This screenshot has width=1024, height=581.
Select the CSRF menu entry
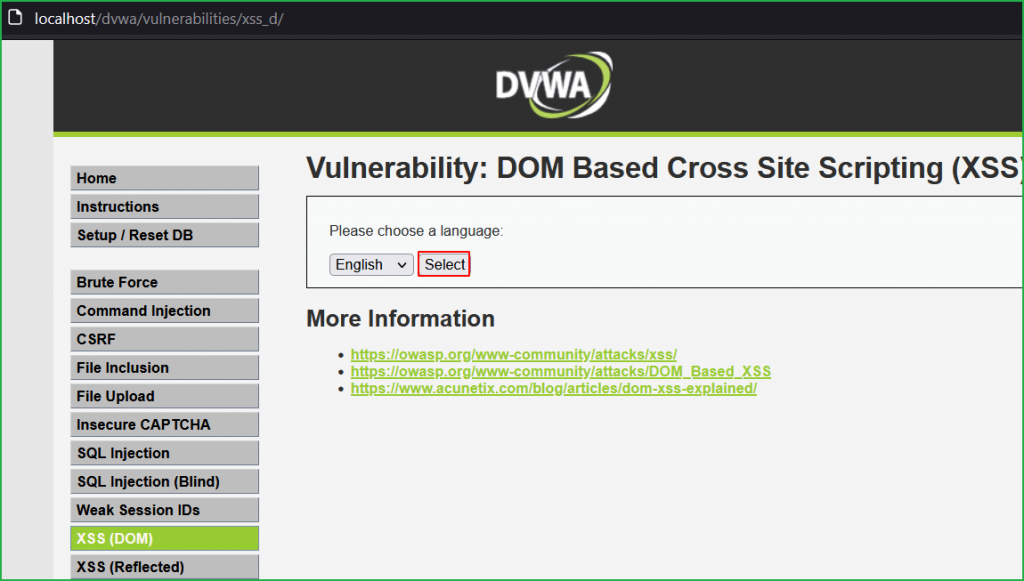pos(165,339)
